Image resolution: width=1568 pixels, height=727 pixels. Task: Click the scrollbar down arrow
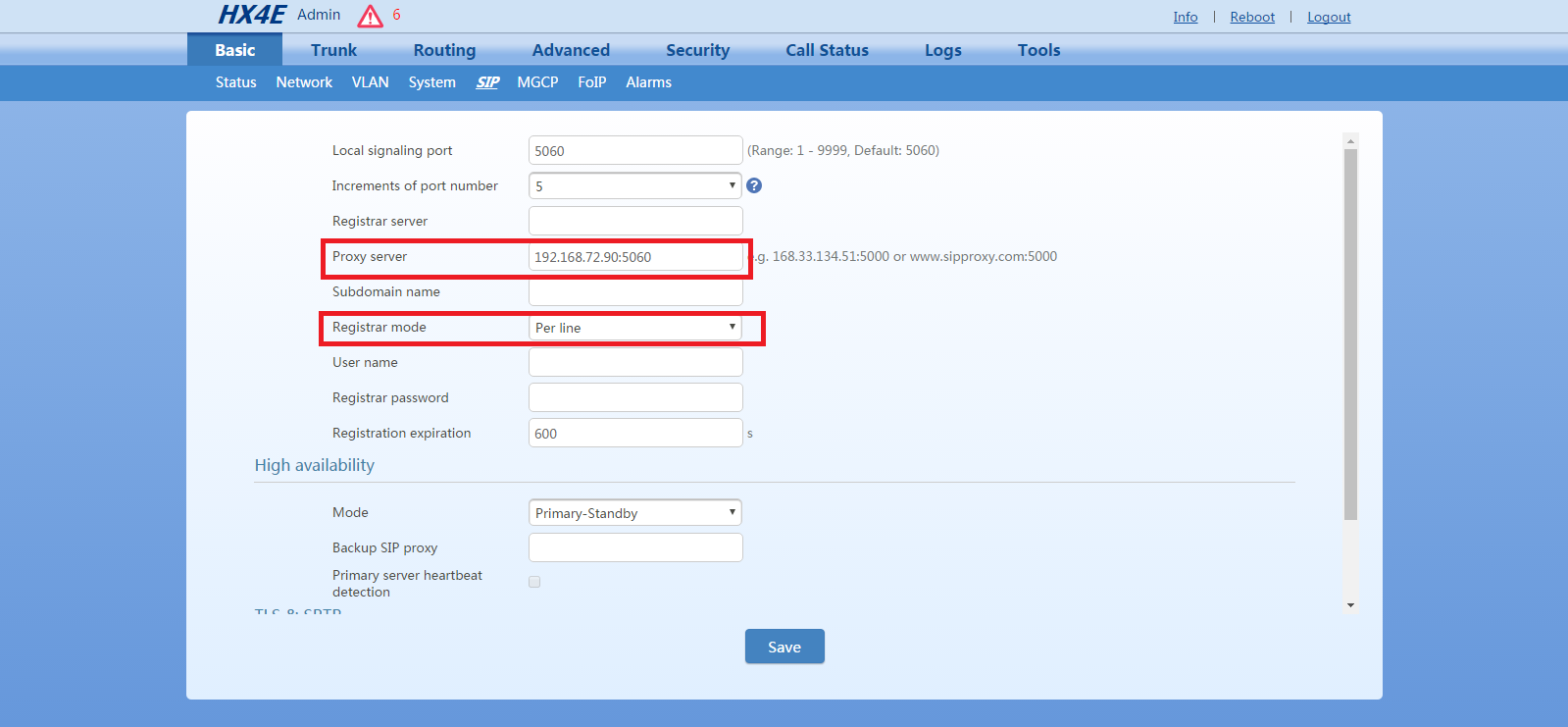tap(1350, 604)
